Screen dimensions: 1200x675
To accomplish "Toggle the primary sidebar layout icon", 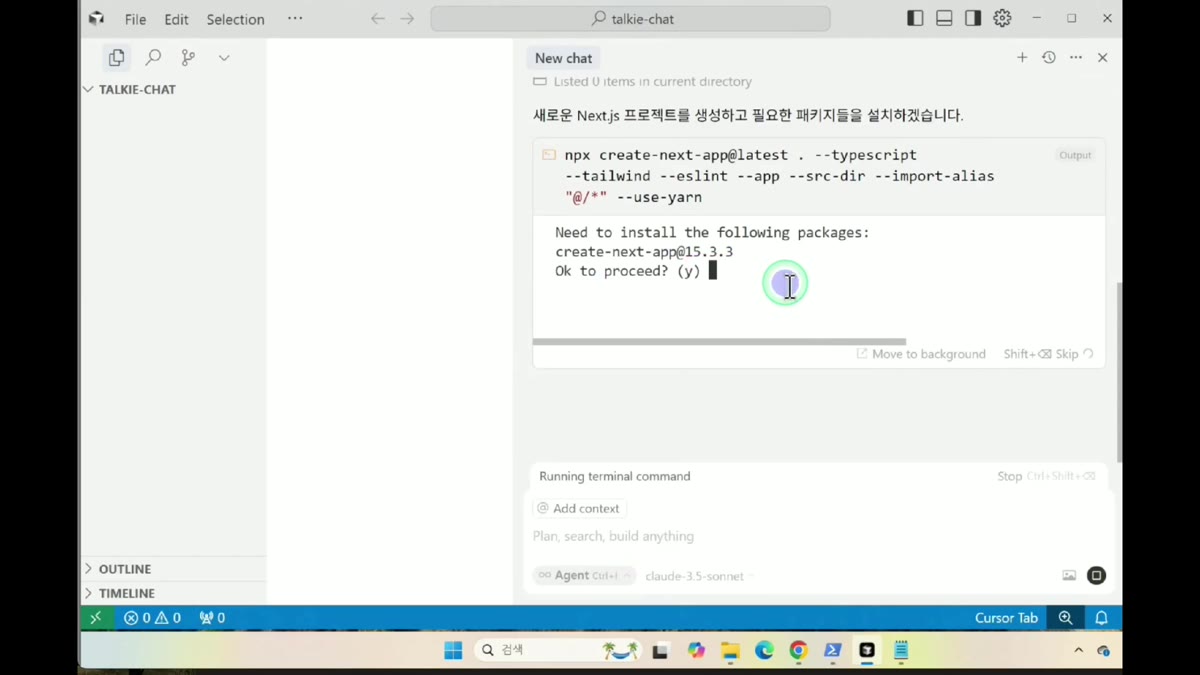I will [x=915, y=19].
